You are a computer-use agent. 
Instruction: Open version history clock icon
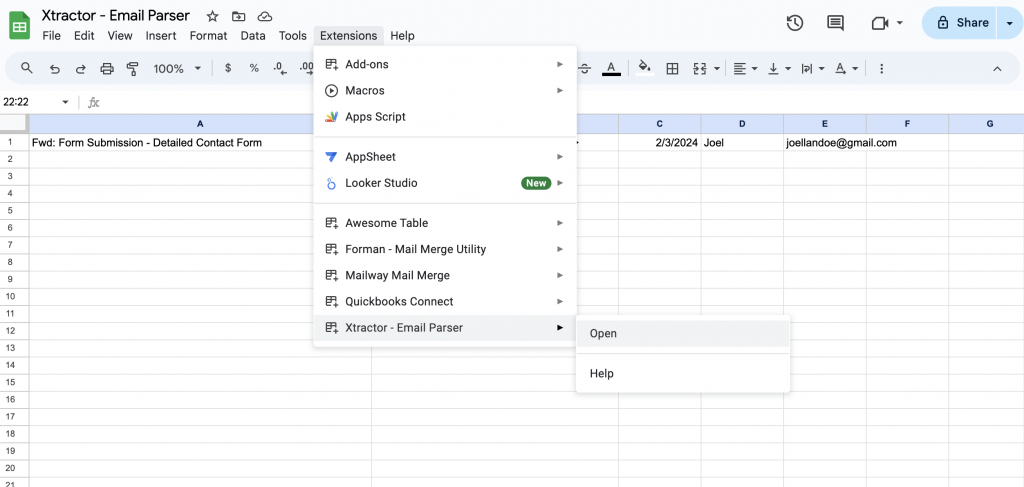tap(795, 23)
